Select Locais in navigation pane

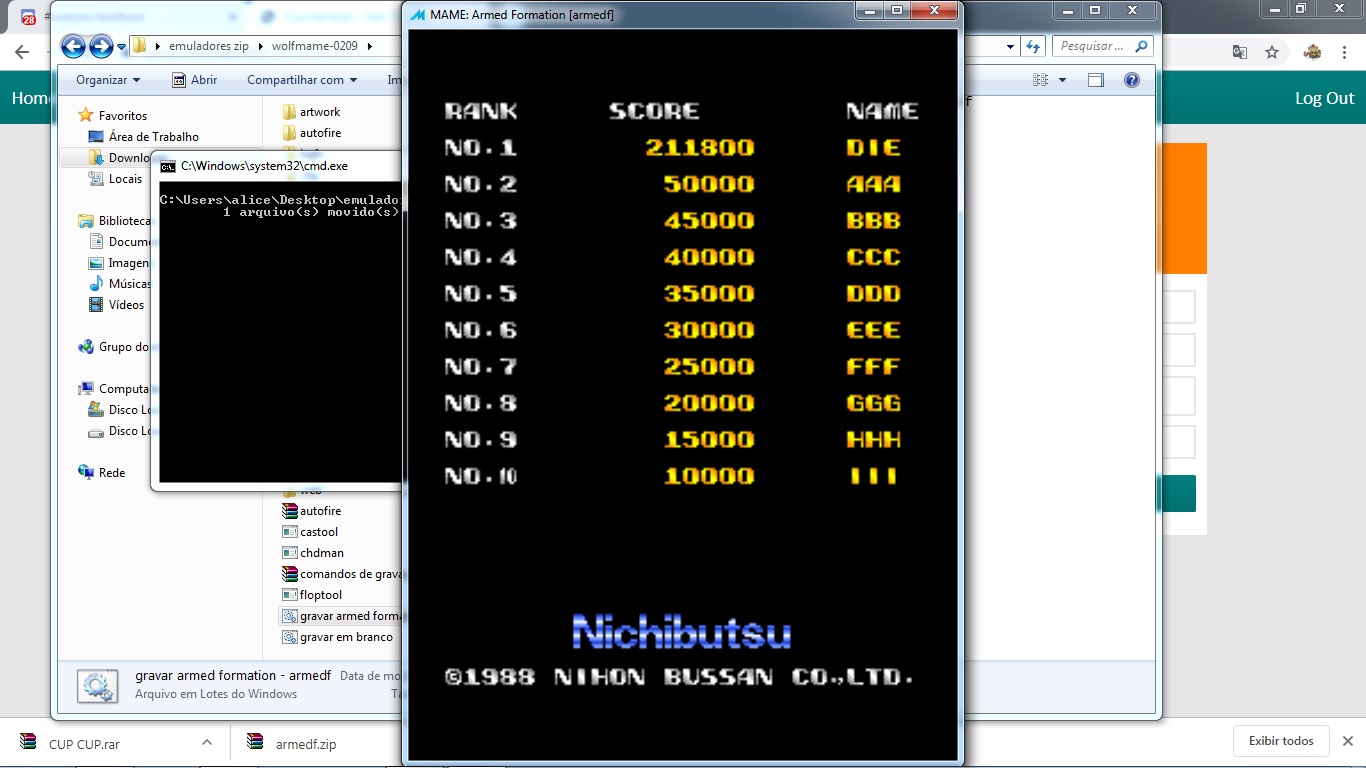115,179
